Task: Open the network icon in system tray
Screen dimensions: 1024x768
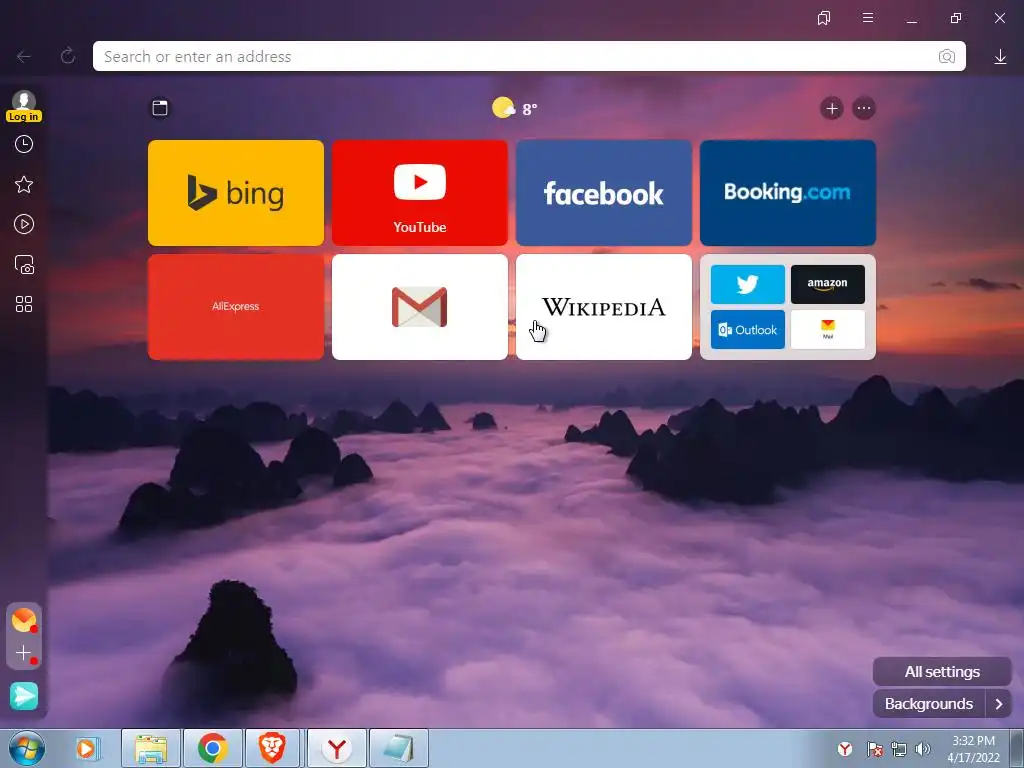Action: tap(899, 749)
